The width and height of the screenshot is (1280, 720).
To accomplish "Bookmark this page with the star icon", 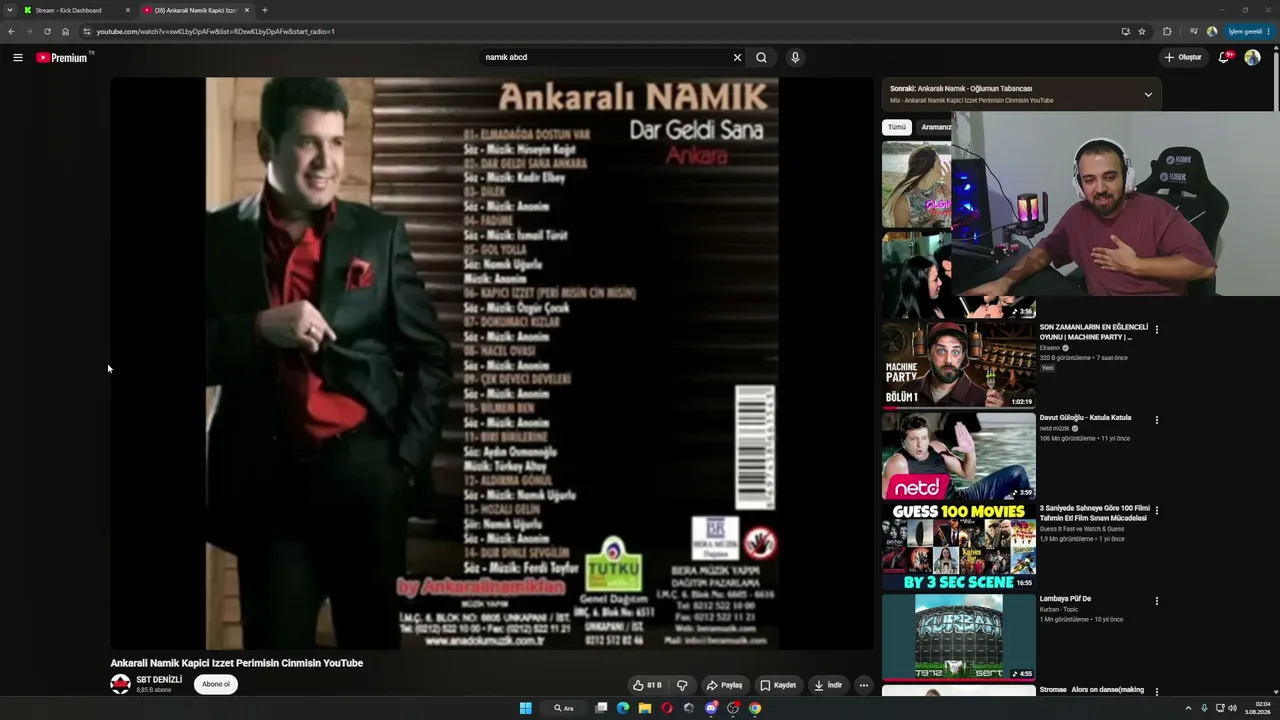I will click(x=1142, y=31).
